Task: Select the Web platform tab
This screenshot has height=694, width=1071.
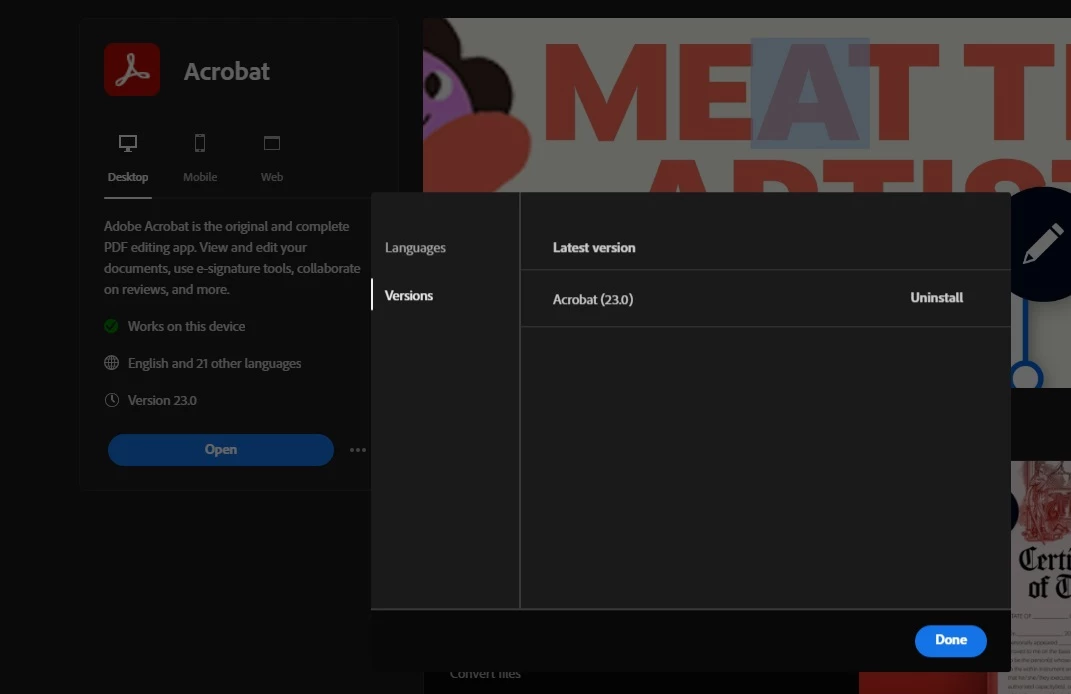Action: [x=272, y=159]
